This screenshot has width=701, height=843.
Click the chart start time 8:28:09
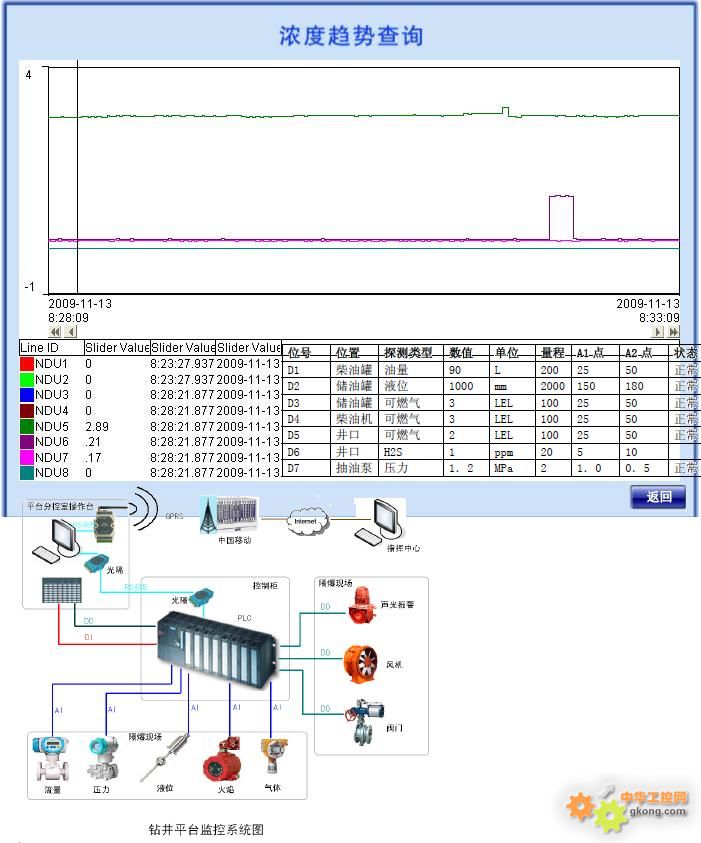pos(68,318)
